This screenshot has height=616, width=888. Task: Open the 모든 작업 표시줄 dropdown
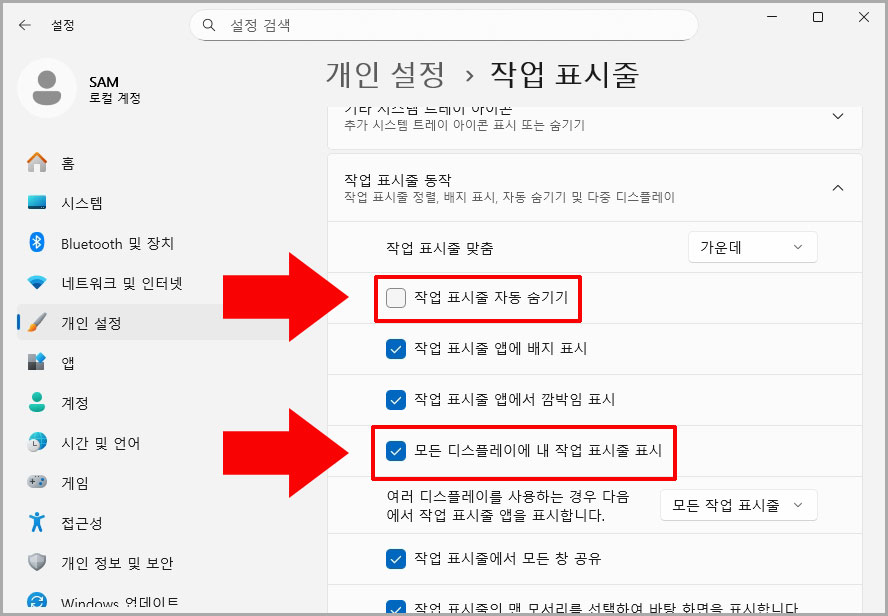[x=738, y=505]
